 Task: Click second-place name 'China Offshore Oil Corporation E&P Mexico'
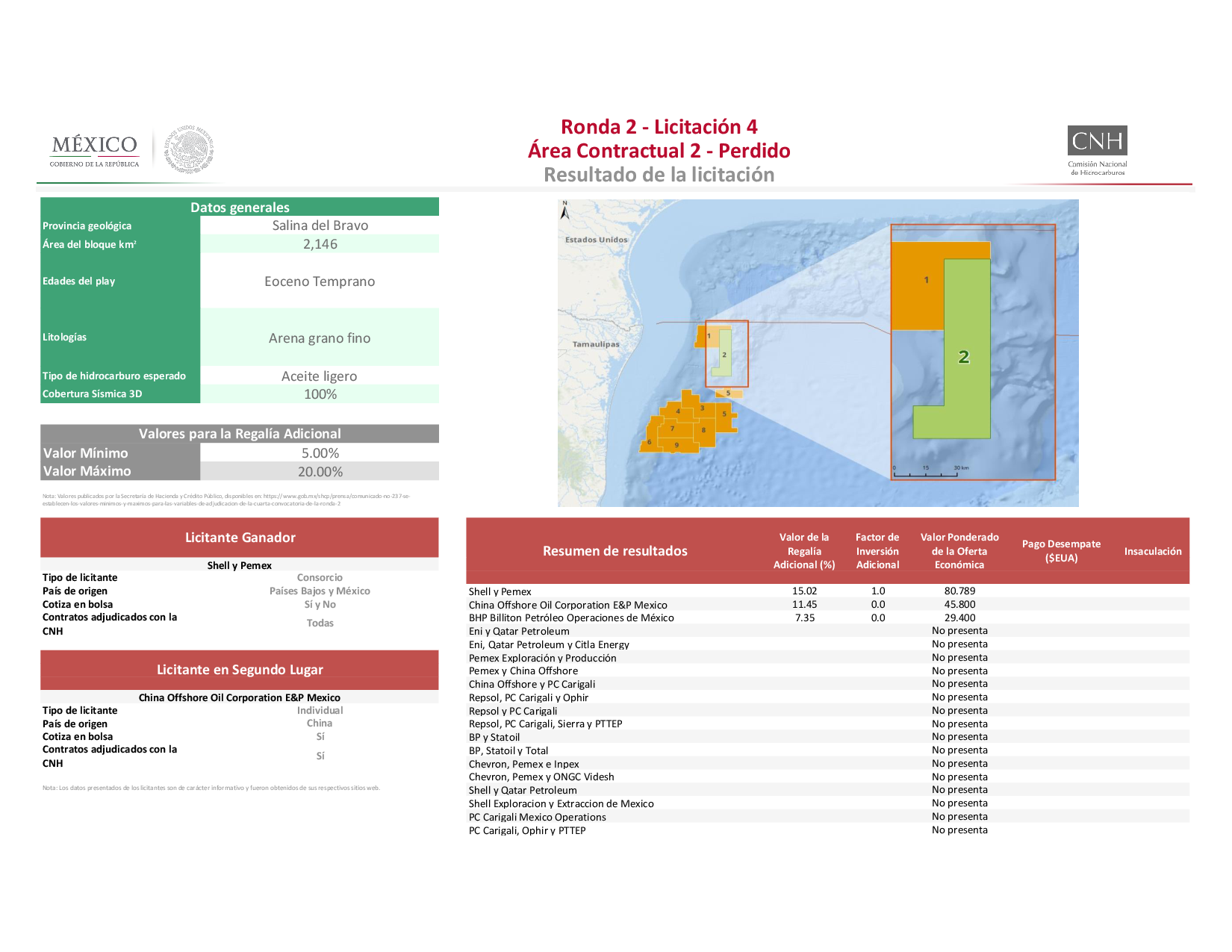pos(240,697)
